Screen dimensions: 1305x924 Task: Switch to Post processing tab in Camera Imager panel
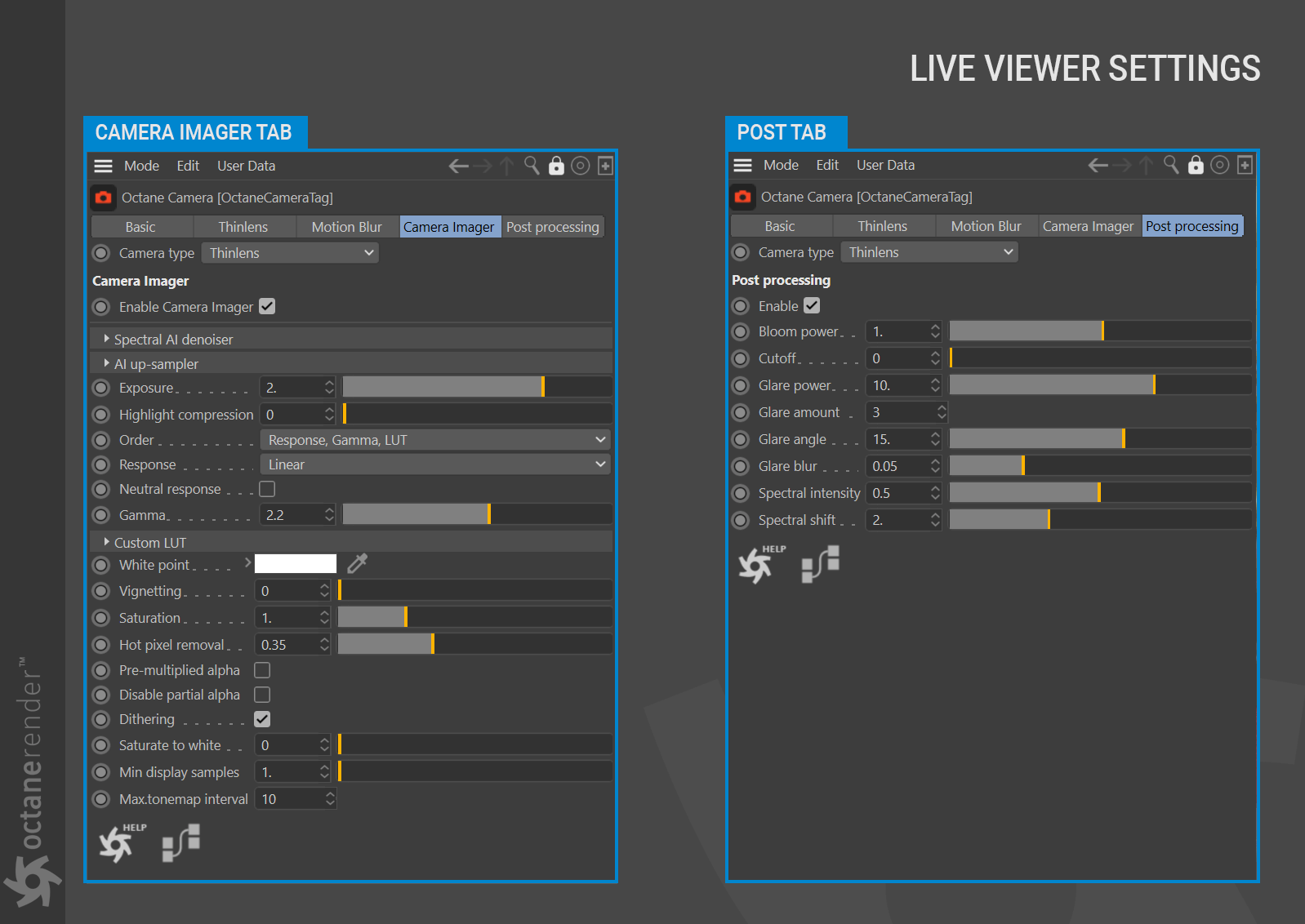click(553, 227)
